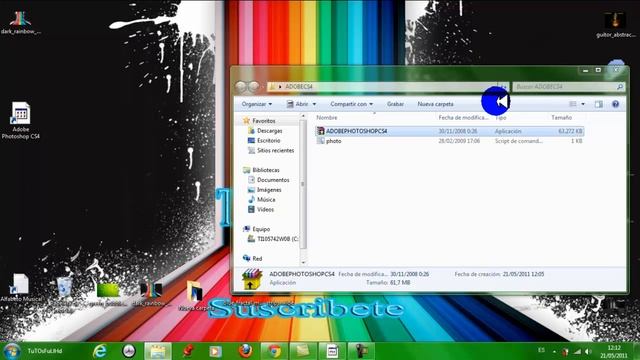Open the Música library

pos(266,200)
